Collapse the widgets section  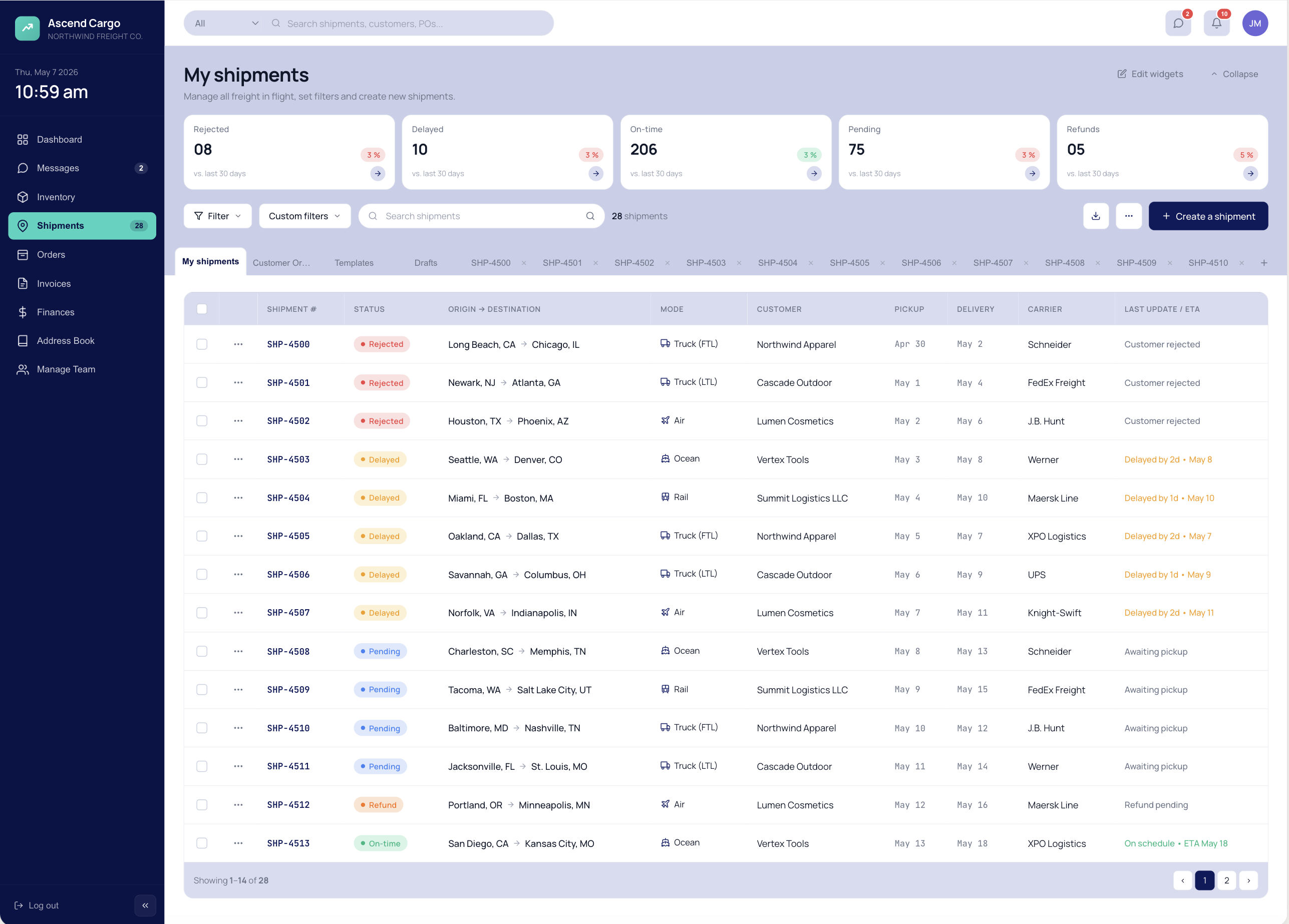(1234, 74)
